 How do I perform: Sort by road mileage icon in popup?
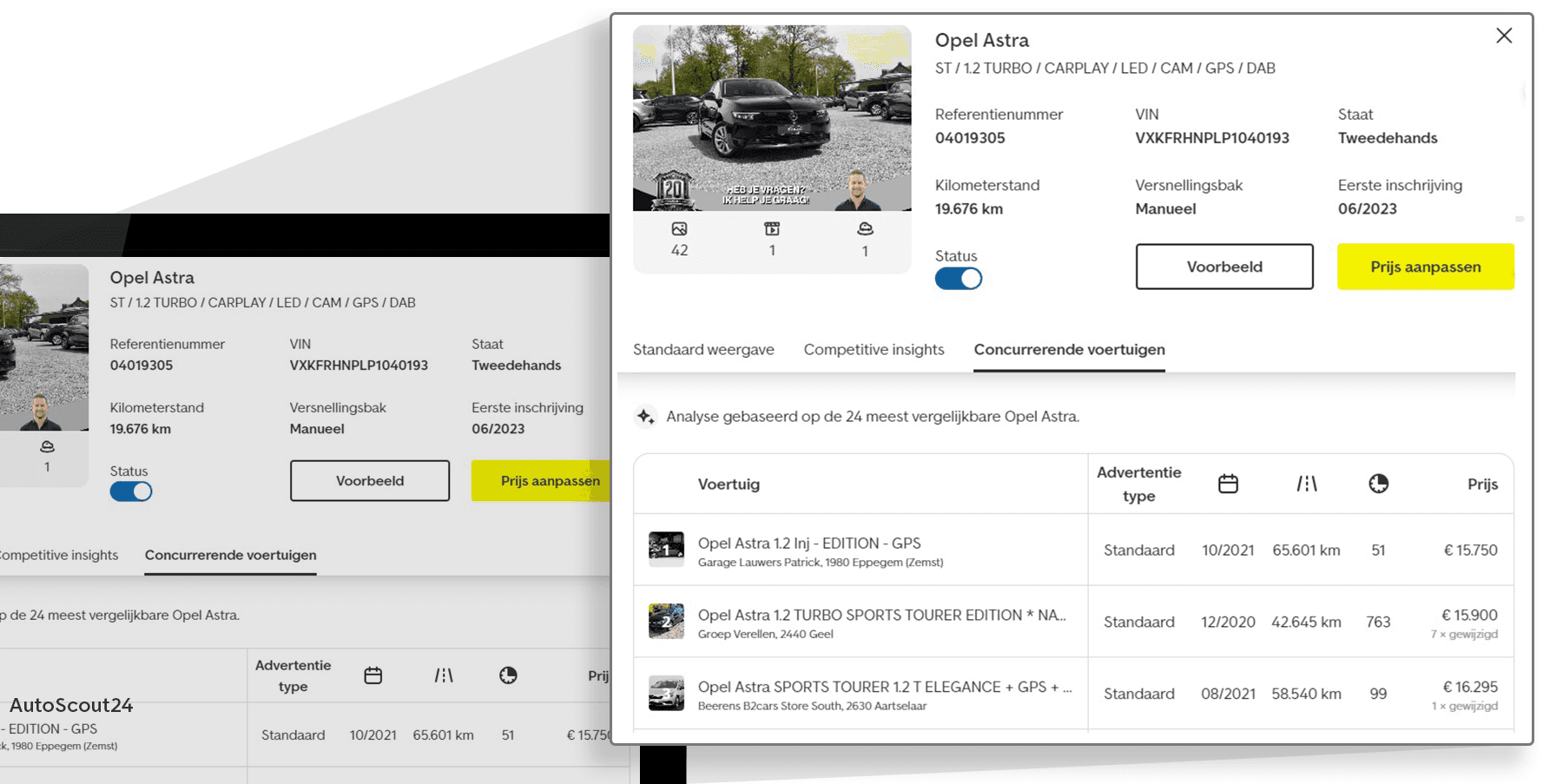click(x=1307, y=484)
